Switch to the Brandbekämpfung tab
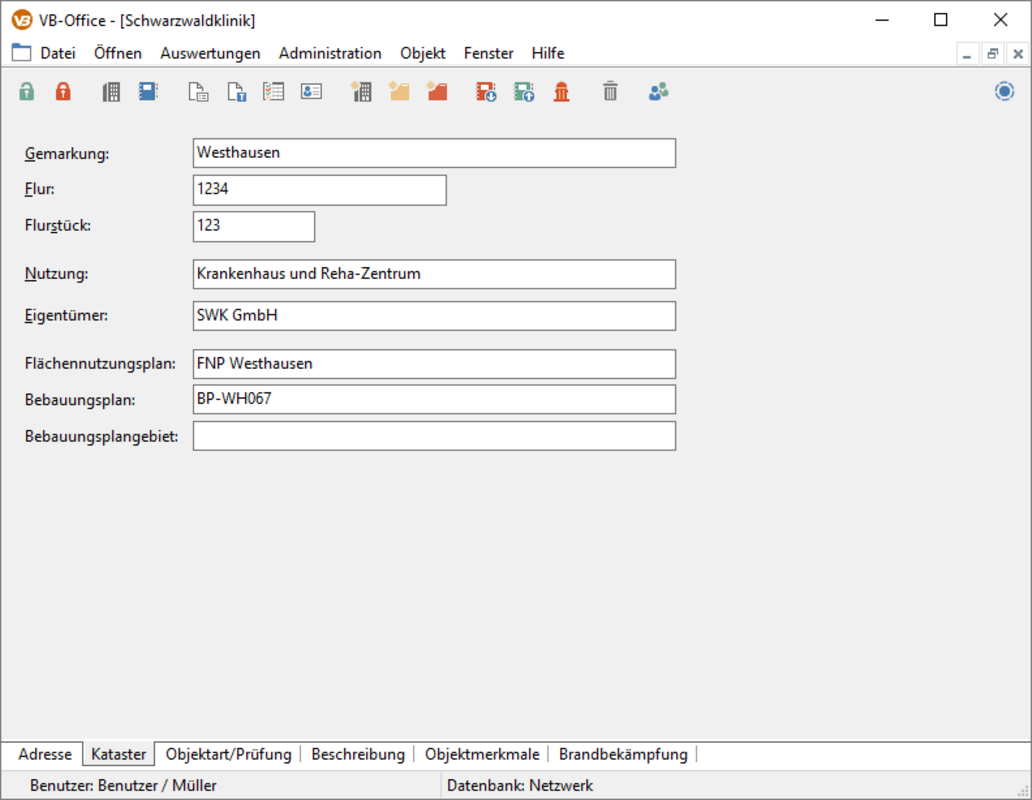The width and height of the screenshot is (1032, 800). click(x=623, y=754)
